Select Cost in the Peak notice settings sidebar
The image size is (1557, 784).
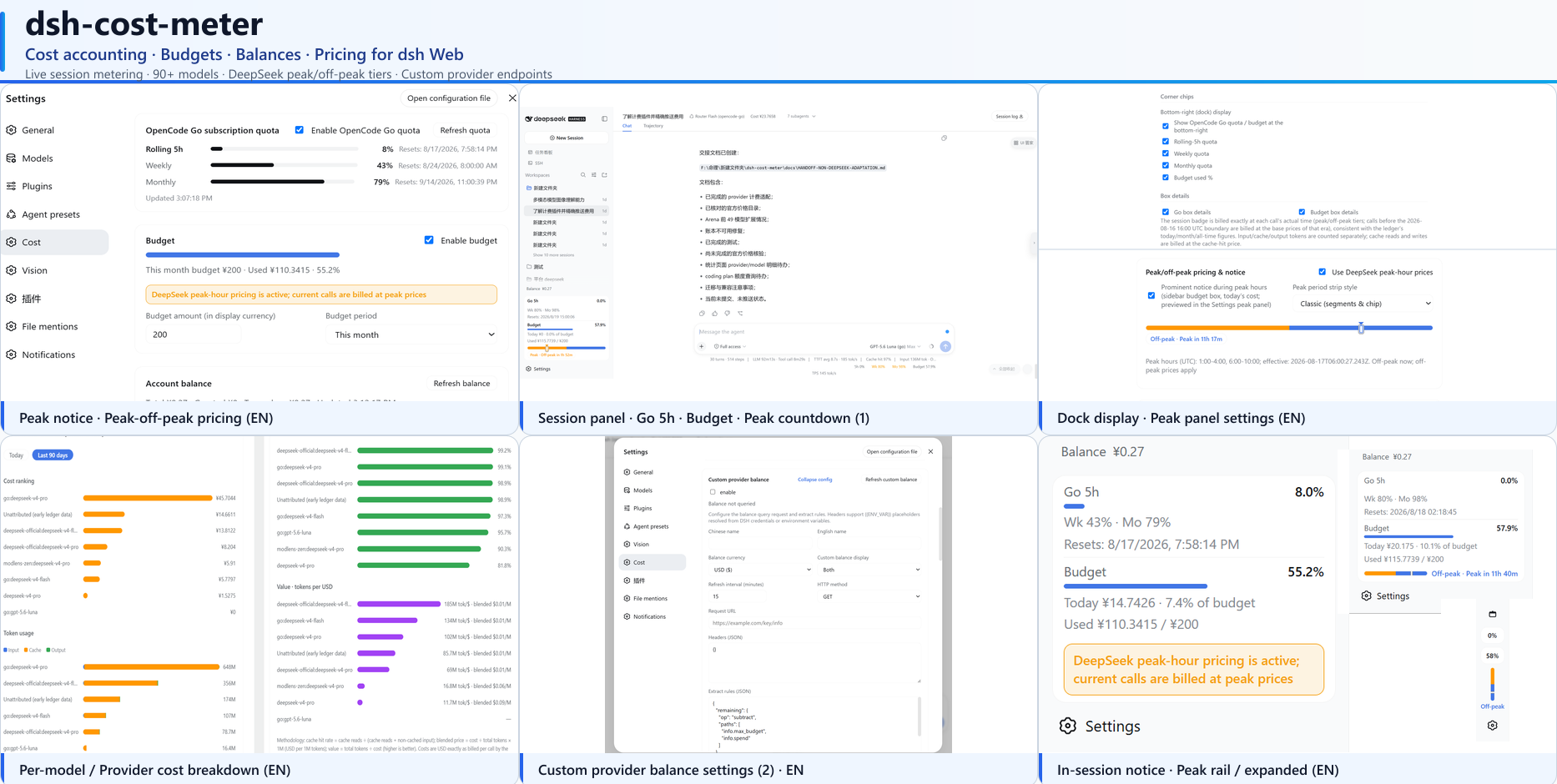55,243
